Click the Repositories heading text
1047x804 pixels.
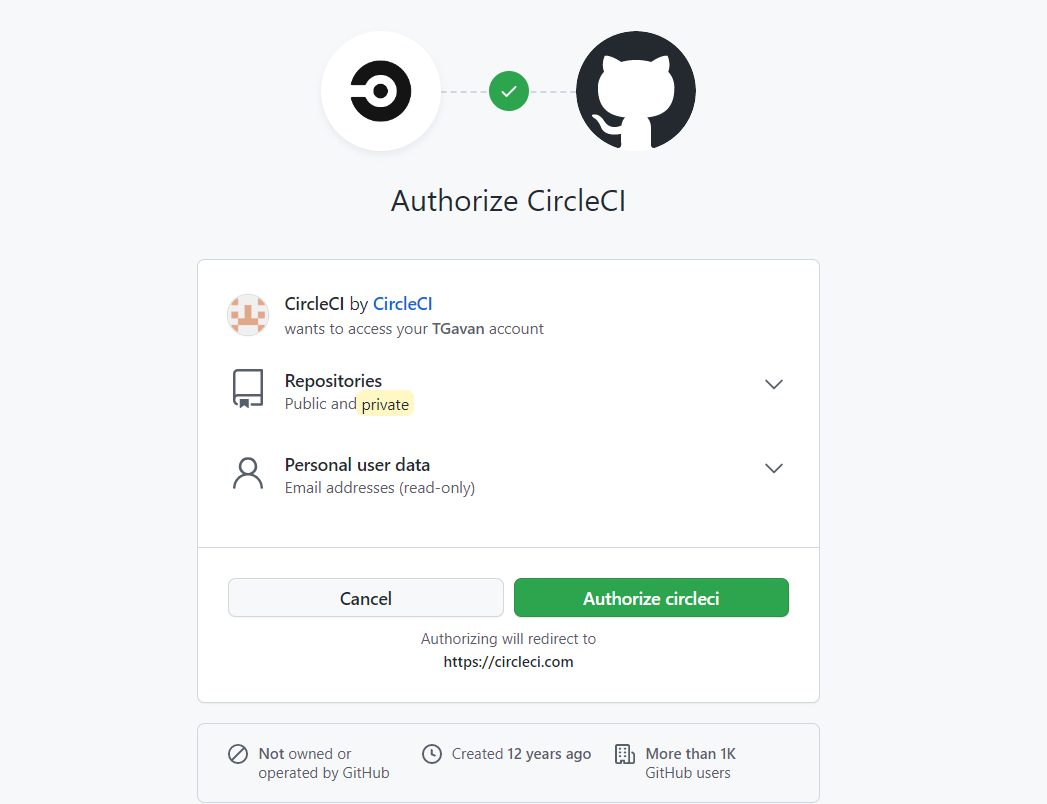coord(333,381)
